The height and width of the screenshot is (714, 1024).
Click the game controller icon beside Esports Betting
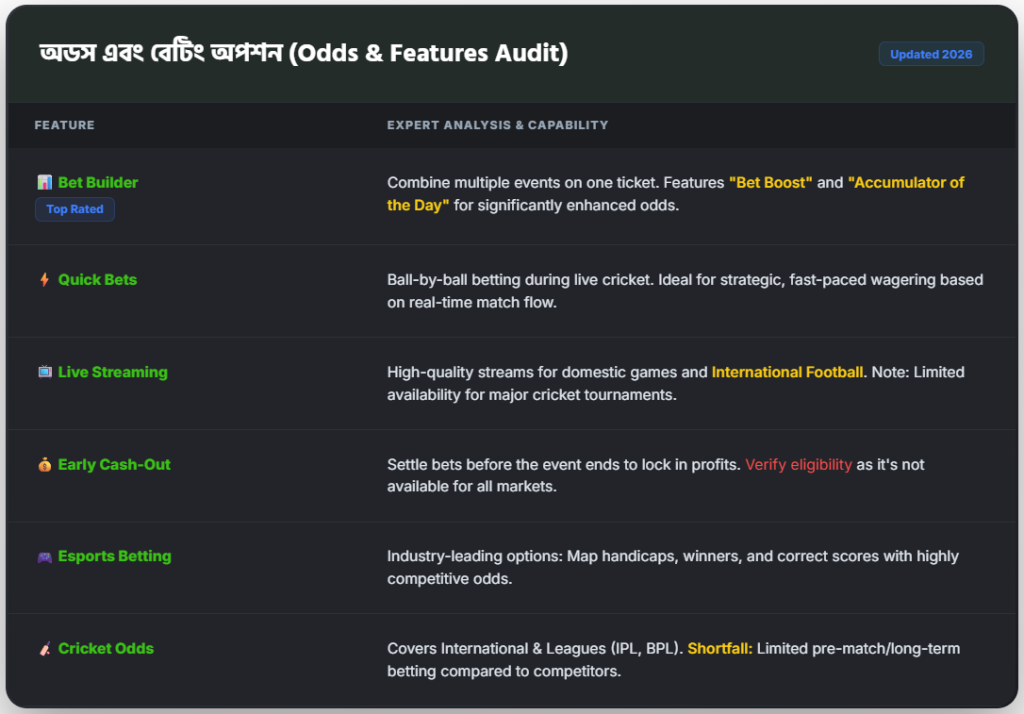[44, 557]
